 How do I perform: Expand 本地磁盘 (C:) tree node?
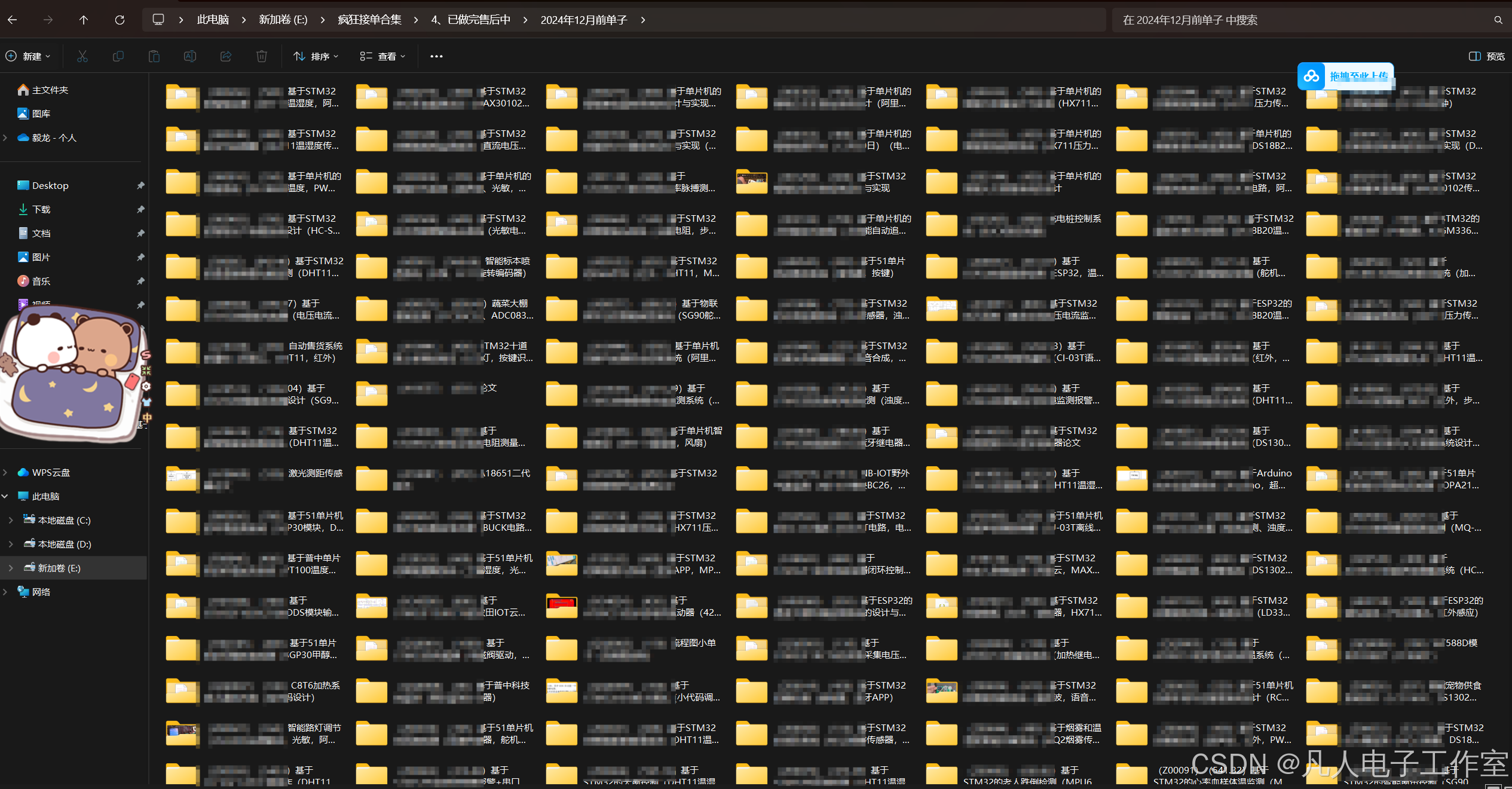point(11,520)
